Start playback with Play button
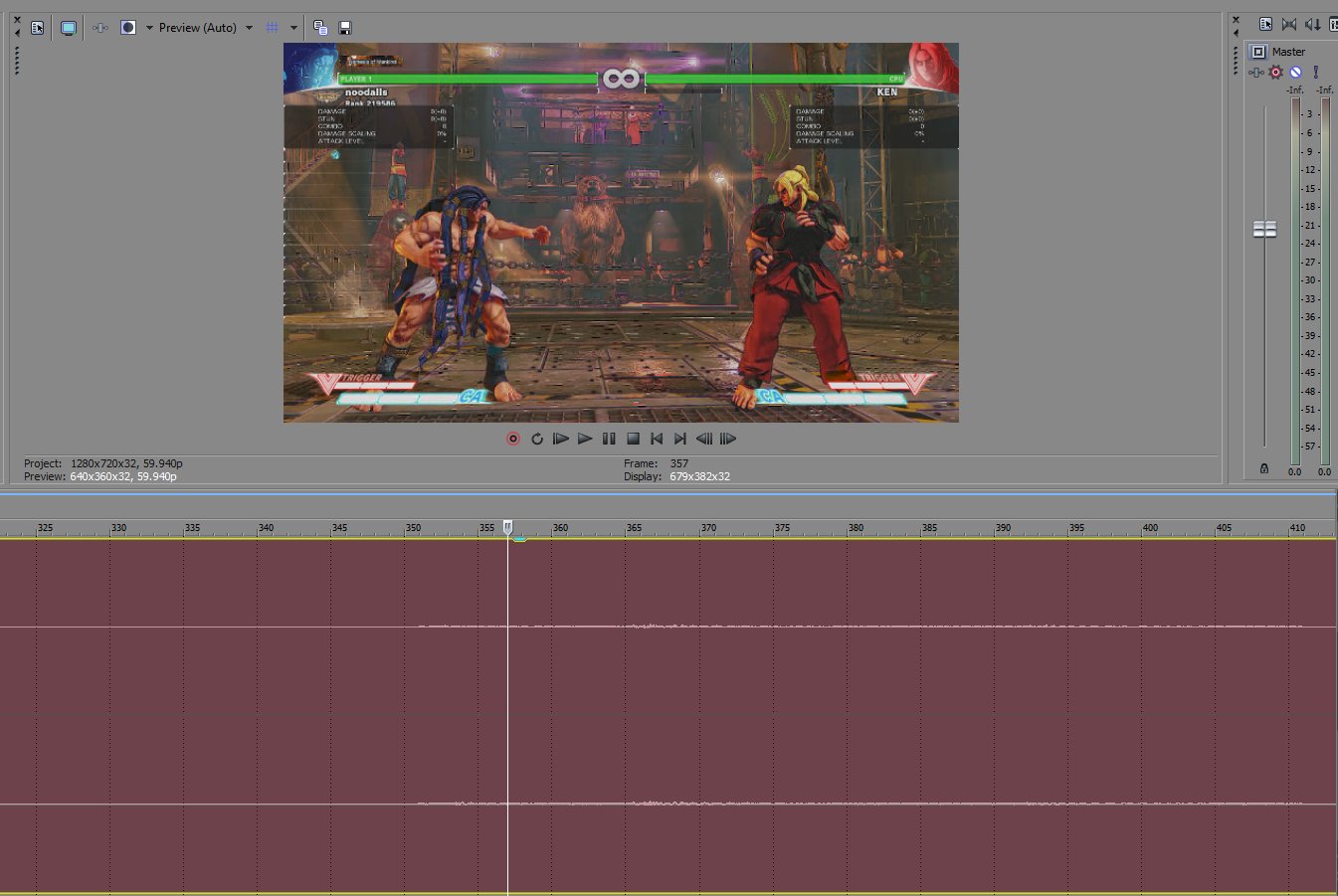The width and height of the screenshot is (1338, 896). 585,439
